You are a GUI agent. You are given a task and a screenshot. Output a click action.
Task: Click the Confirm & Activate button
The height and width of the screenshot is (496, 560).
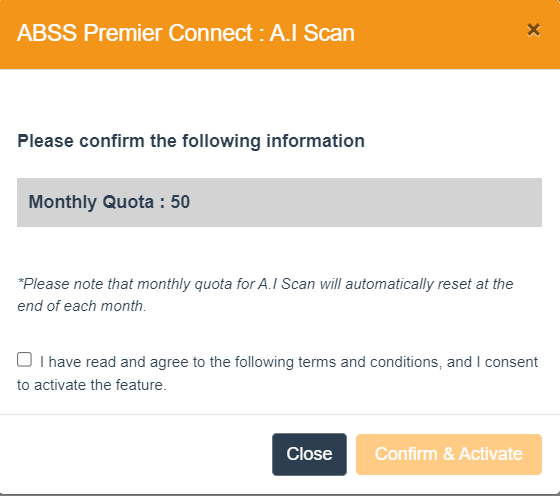pyautogui.click(x=449, y=454)
